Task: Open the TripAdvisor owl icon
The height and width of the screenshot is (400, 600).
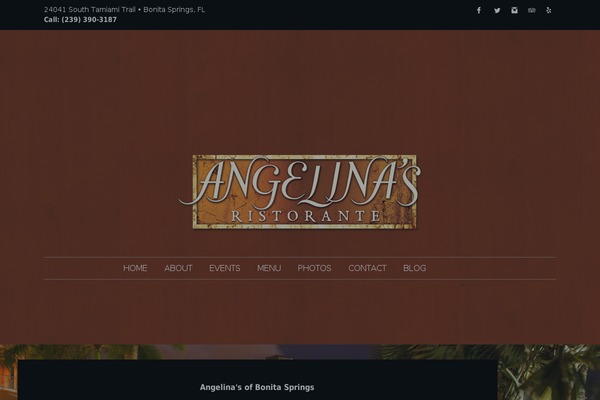Action: pos(532,10)
